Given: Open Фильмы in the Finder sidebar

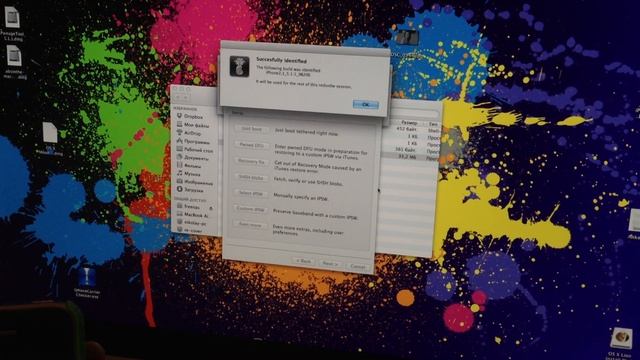Looking at the screenshot, I should coord(189,166).
